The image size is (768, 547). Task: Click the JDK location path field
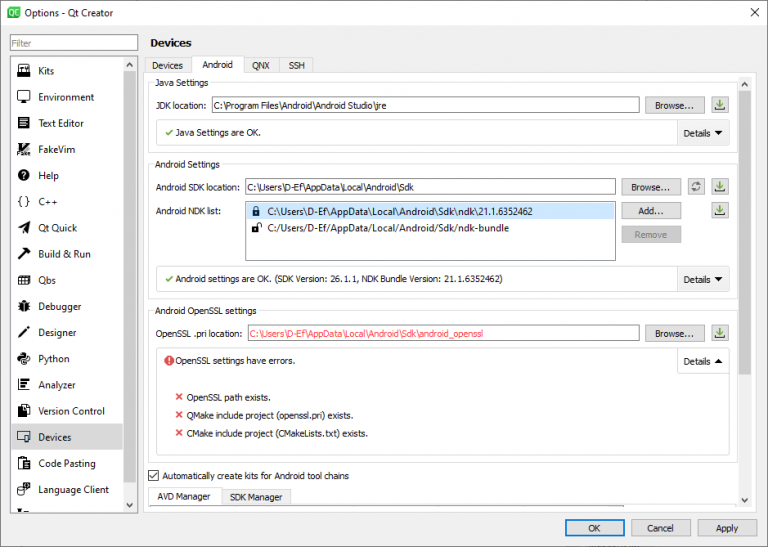[426, 105]
